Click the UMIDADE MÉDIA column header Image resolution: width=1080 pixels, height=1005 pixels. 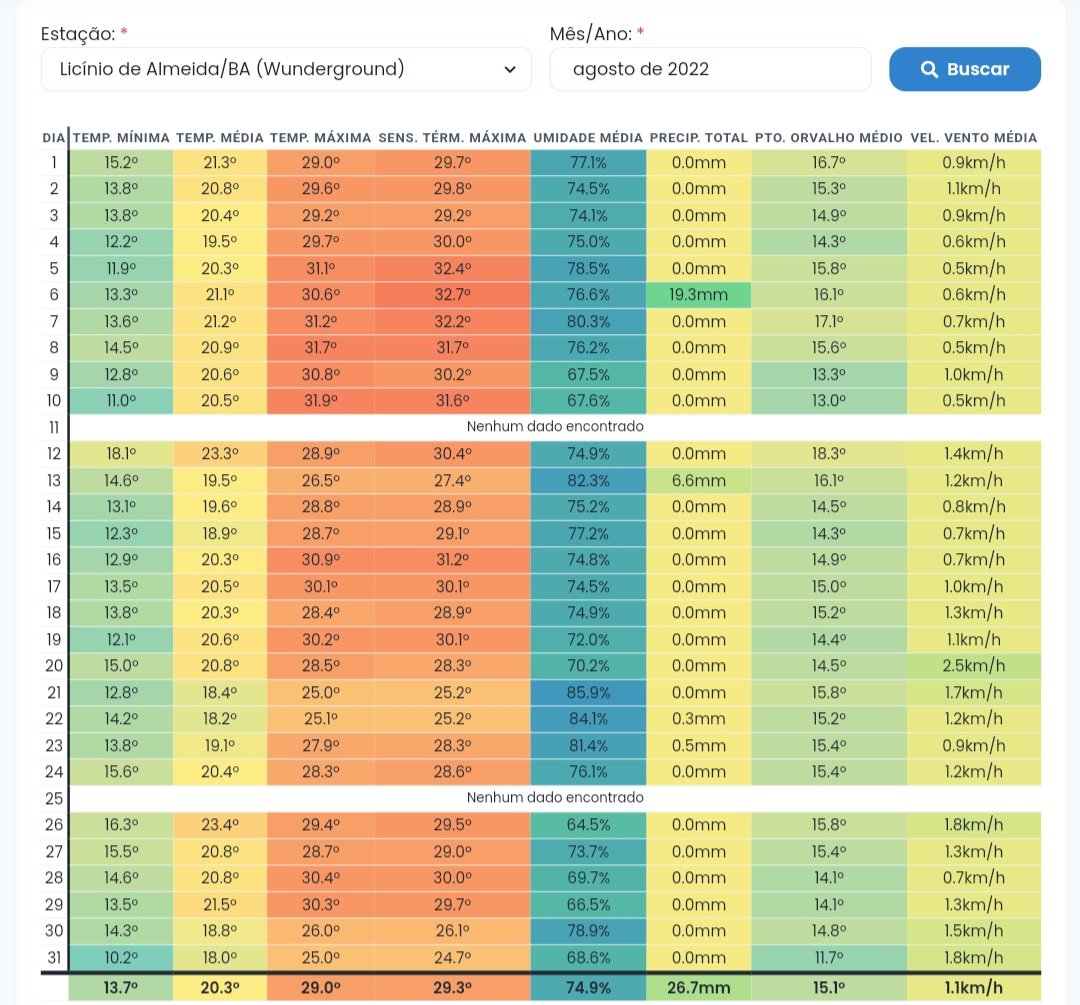(588, 138)
